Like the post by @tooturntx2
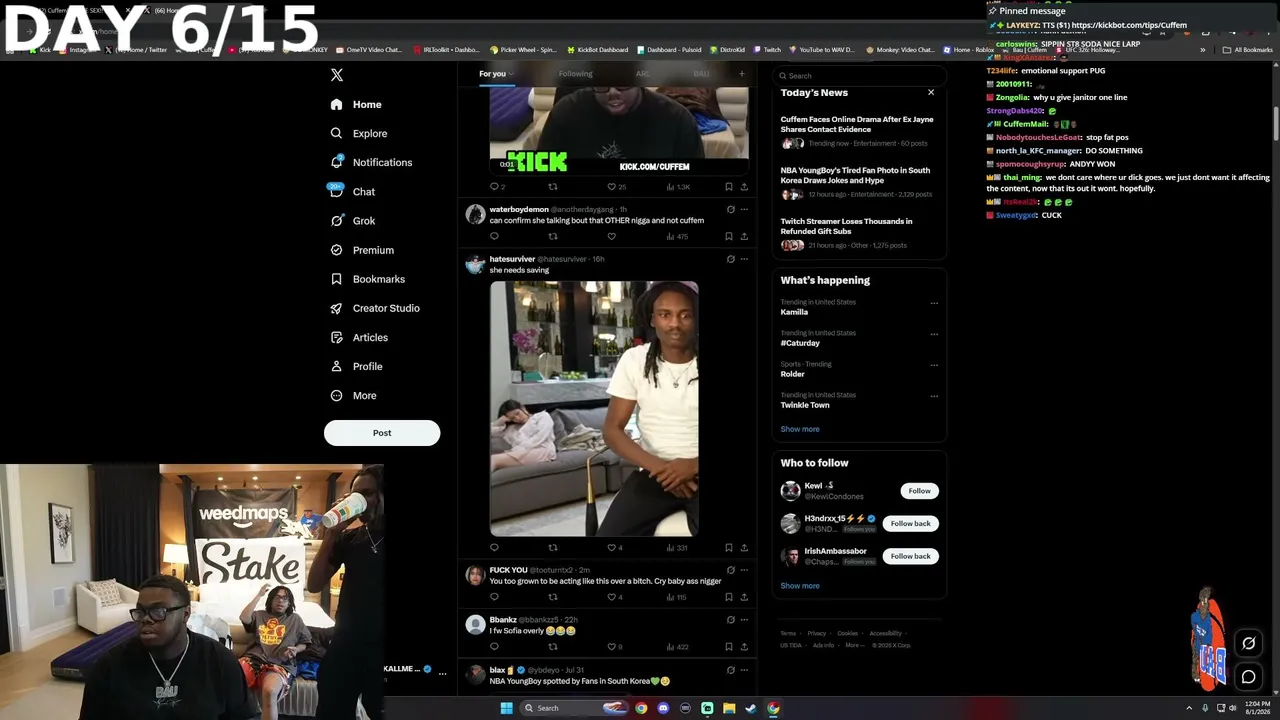The image size is (1280, 720). click(x=611, y=597)
